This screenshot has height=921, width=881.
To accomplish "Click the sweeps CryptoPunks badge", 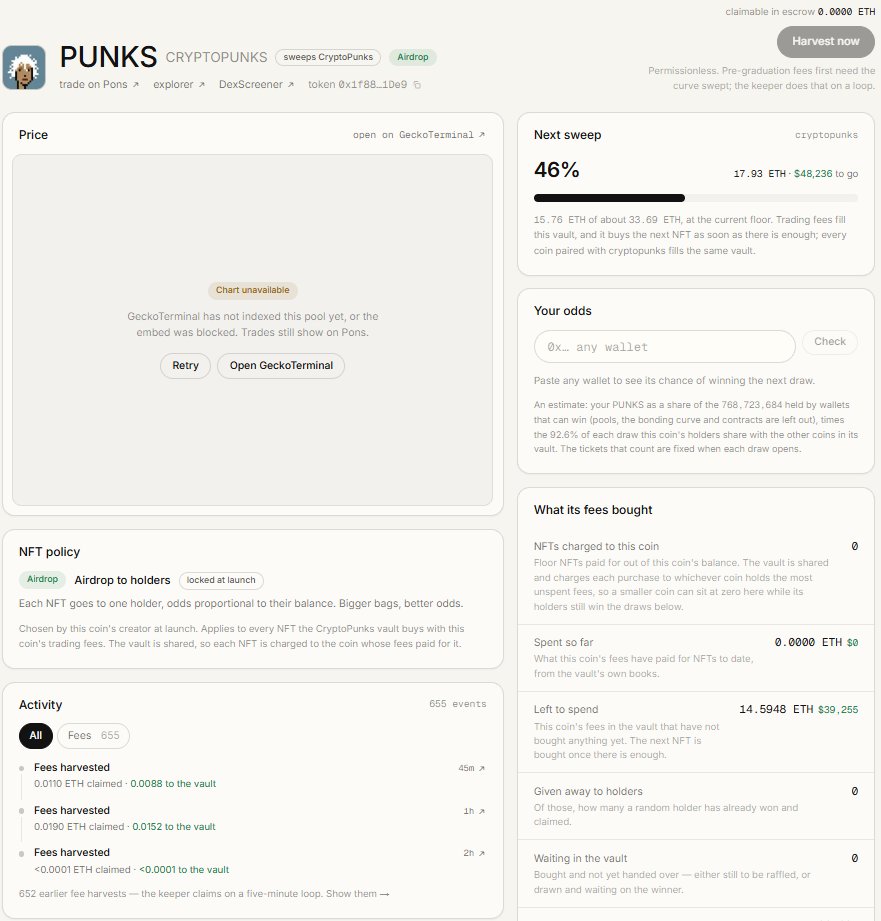I will tap(328, 57).
